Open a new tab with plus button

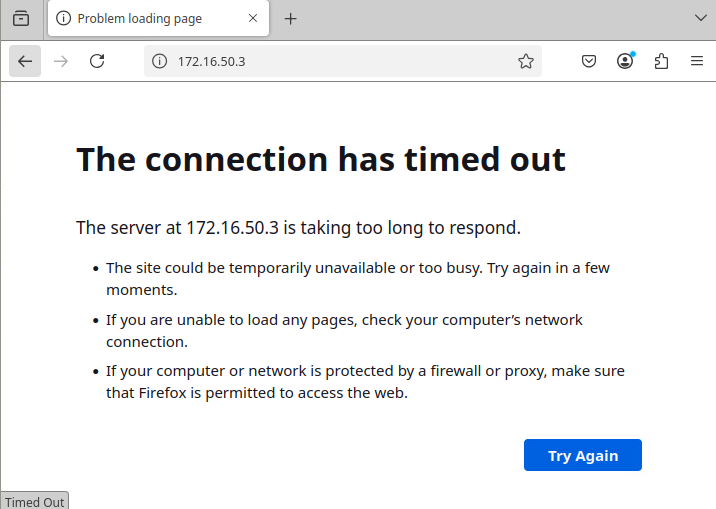[291, 18]
